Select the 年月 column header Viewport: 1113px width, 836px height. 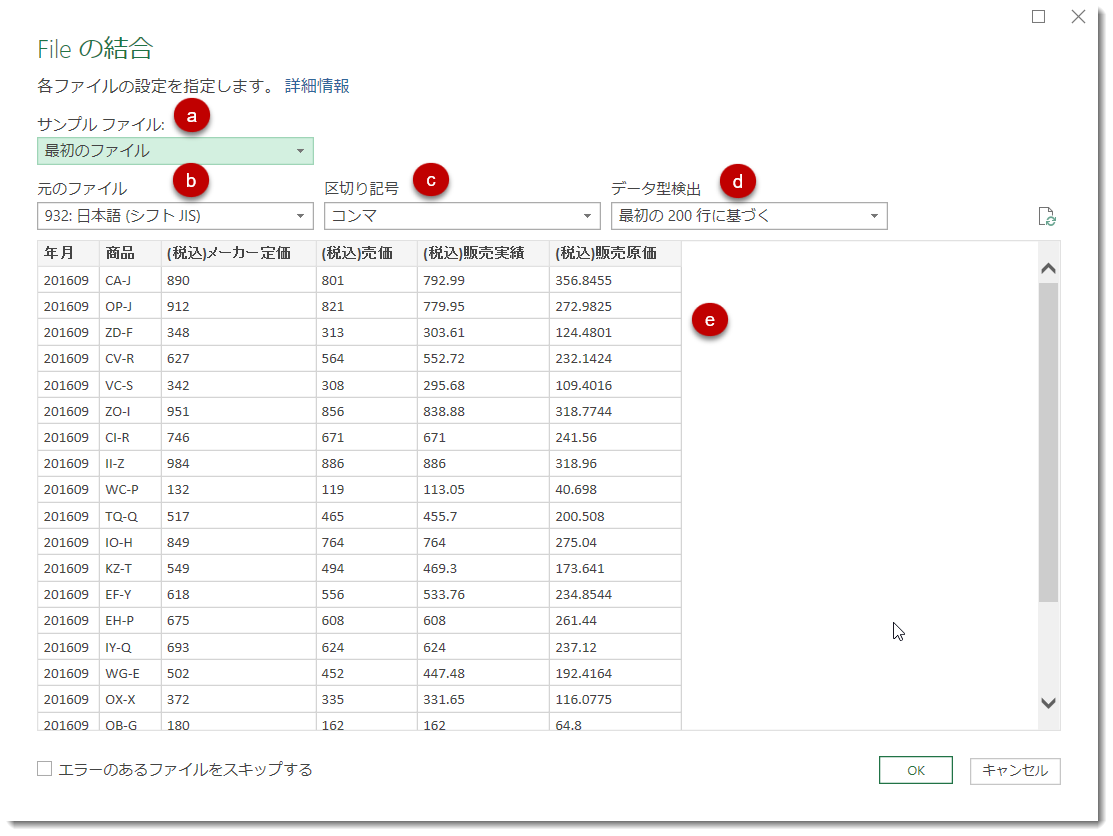click(68, 253)
